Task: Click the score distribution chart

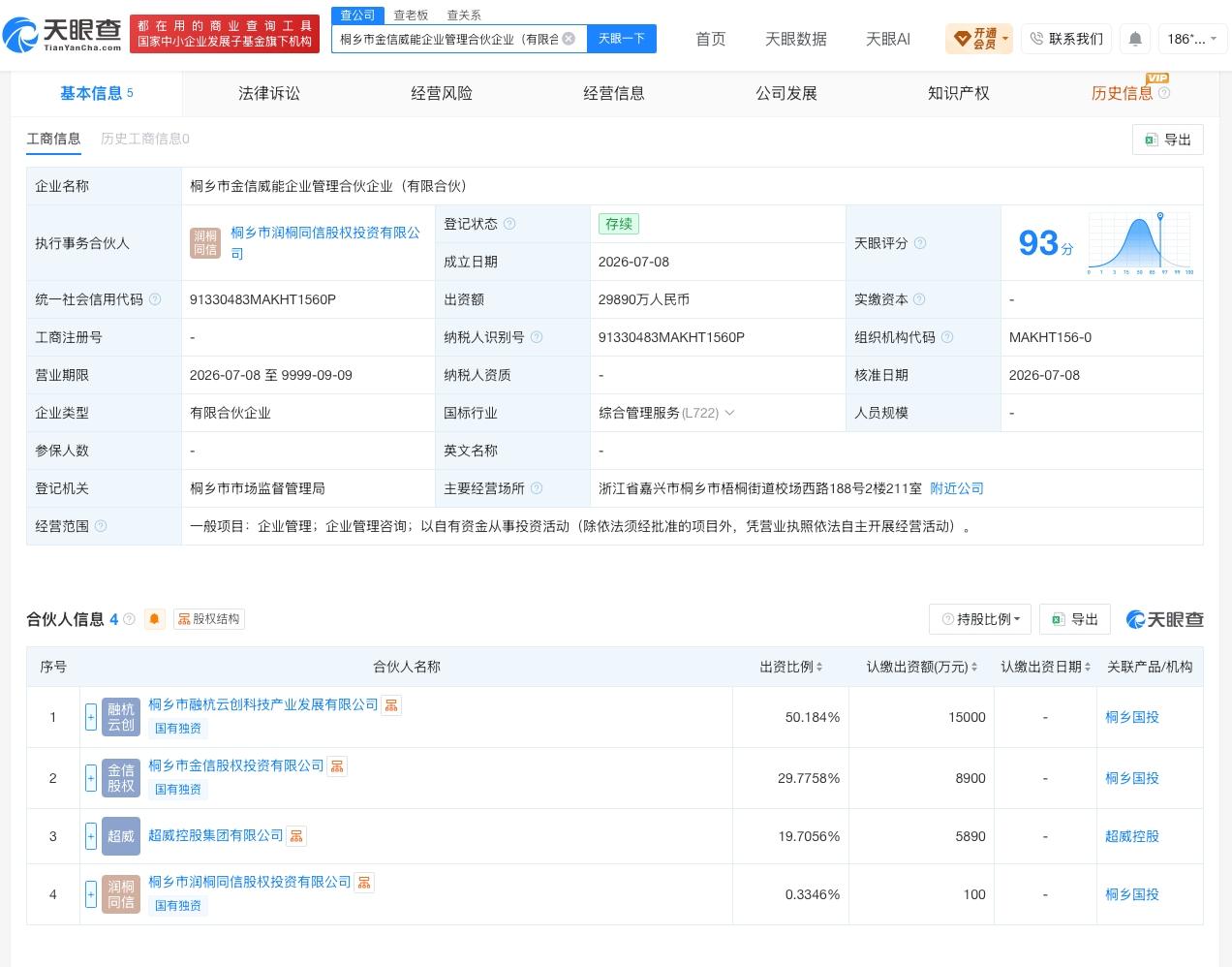Action: coord(1140,243)
